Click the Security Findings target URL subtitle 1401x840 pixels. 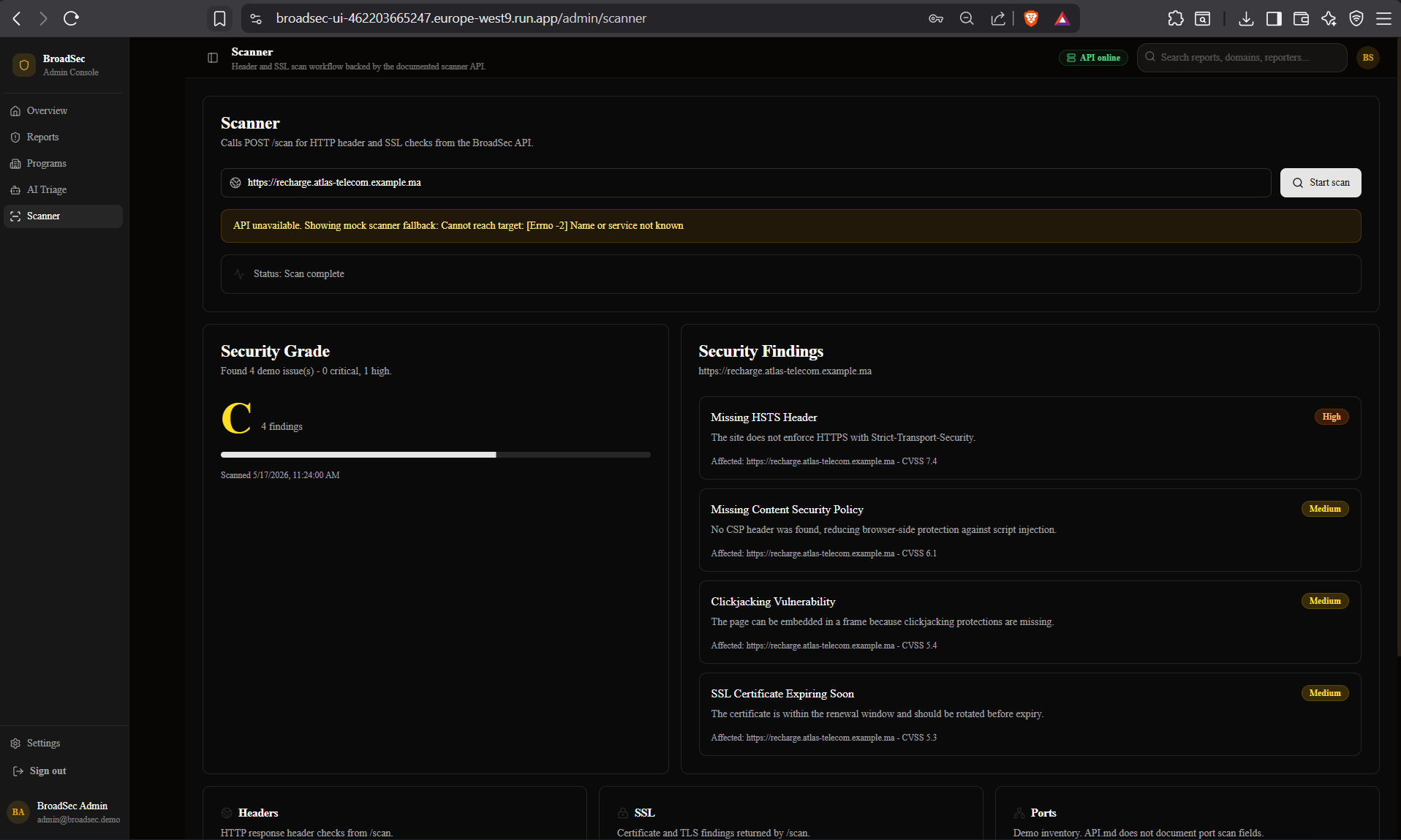pos(785,371)
